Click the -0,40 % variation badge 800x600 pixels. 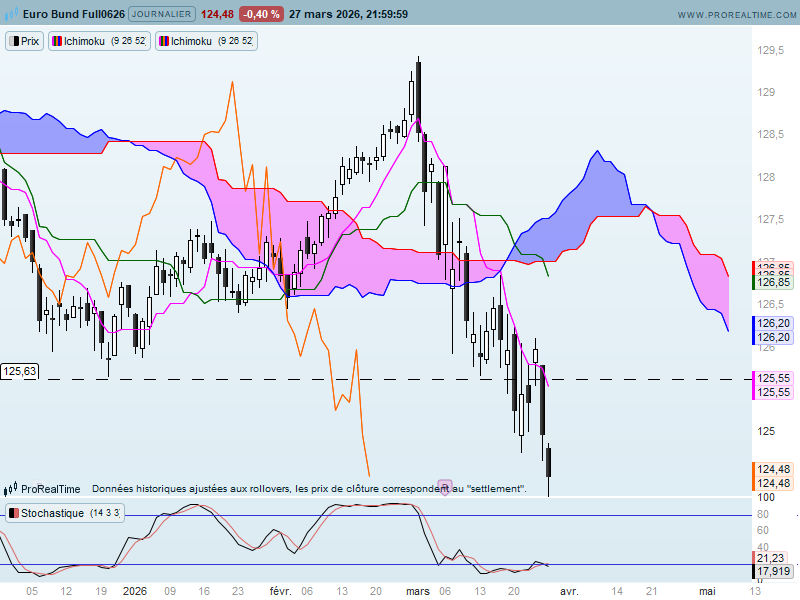[x=261, y=15]
